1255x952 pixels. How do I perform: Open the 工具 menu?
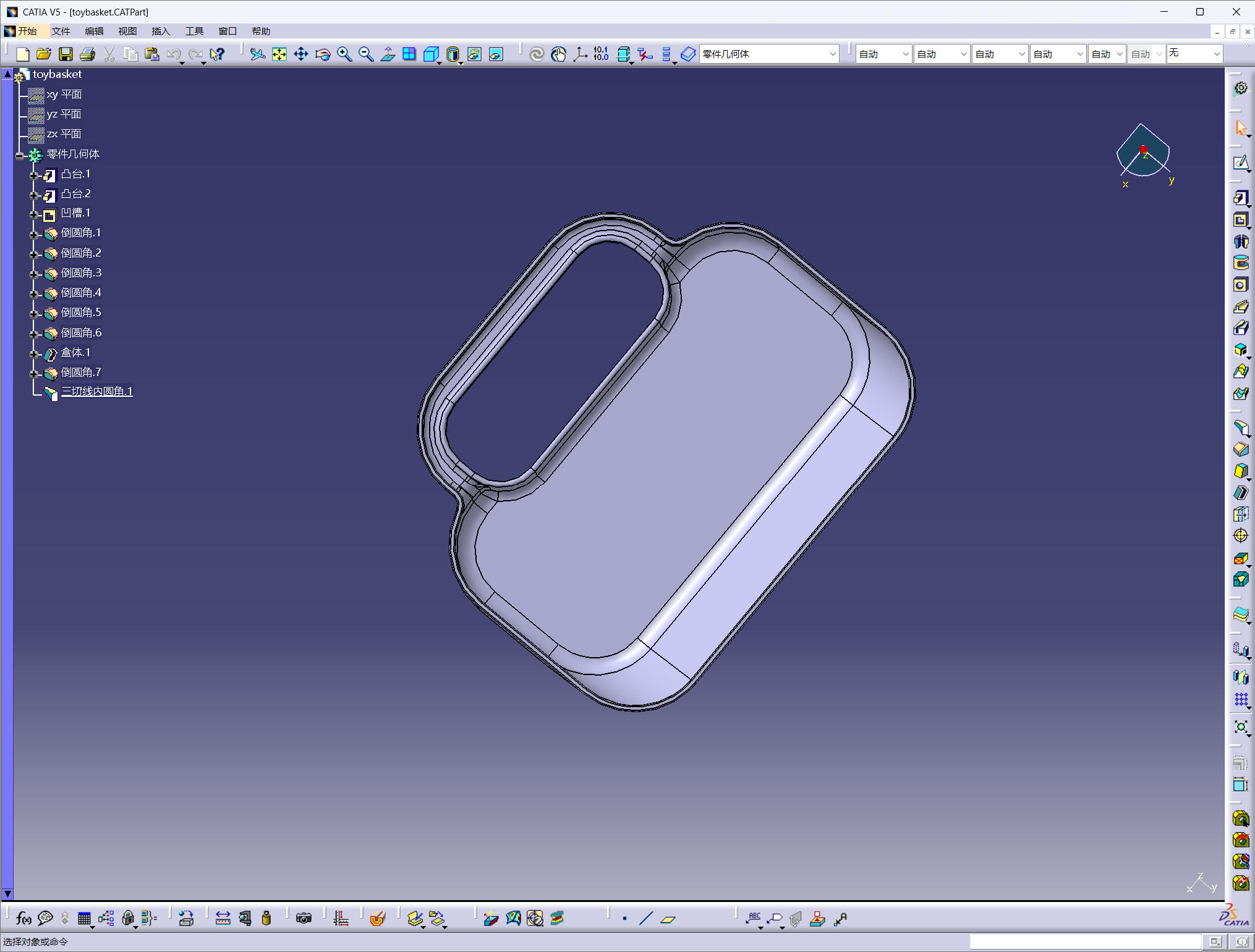coord(194,32)
